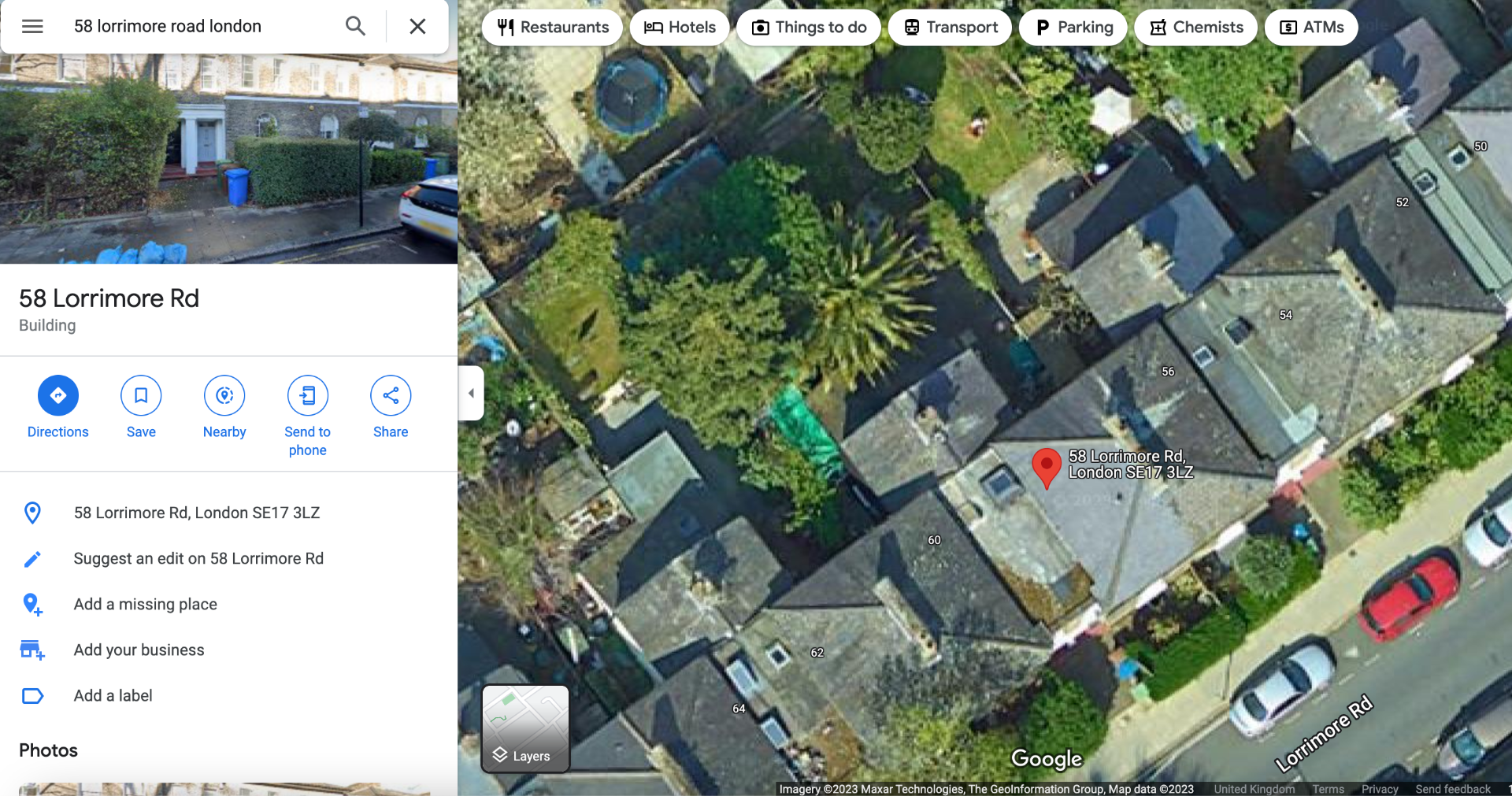Share this location via Share icon

391,395
